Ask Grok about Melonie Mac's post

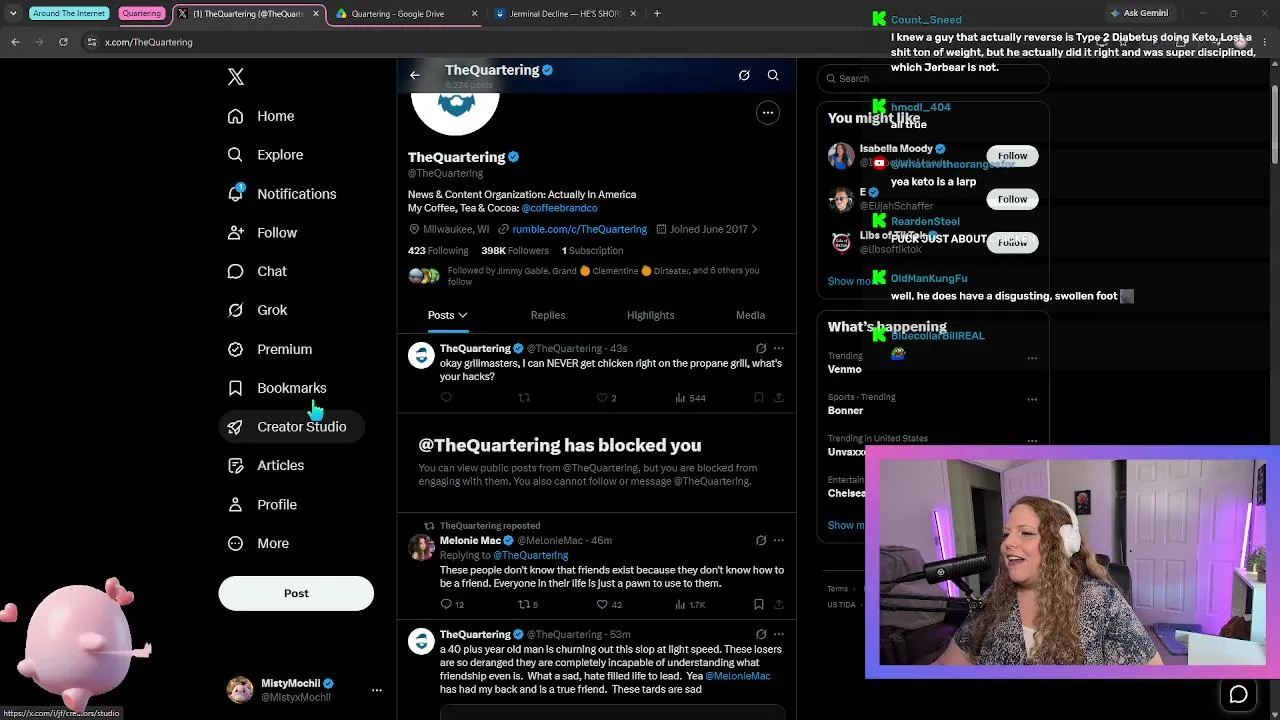pyautogui.click(x=761, y=541)
